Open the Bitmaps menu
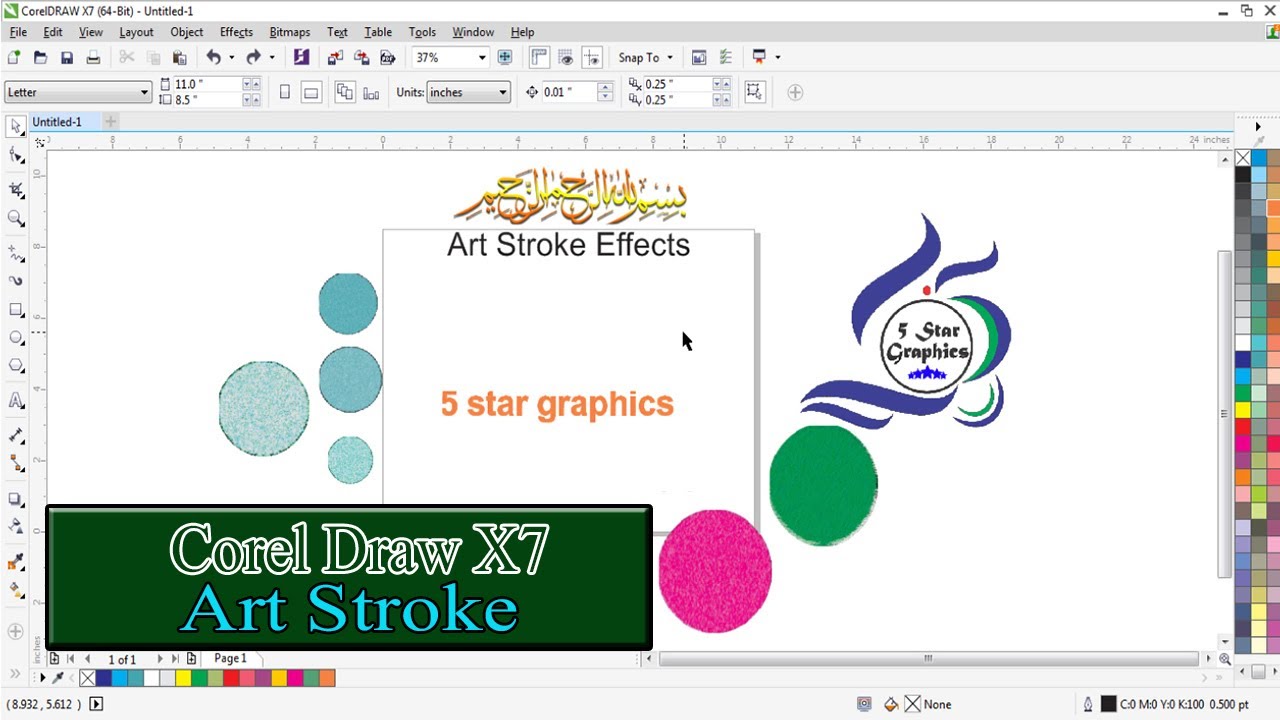 click(290, 32)
